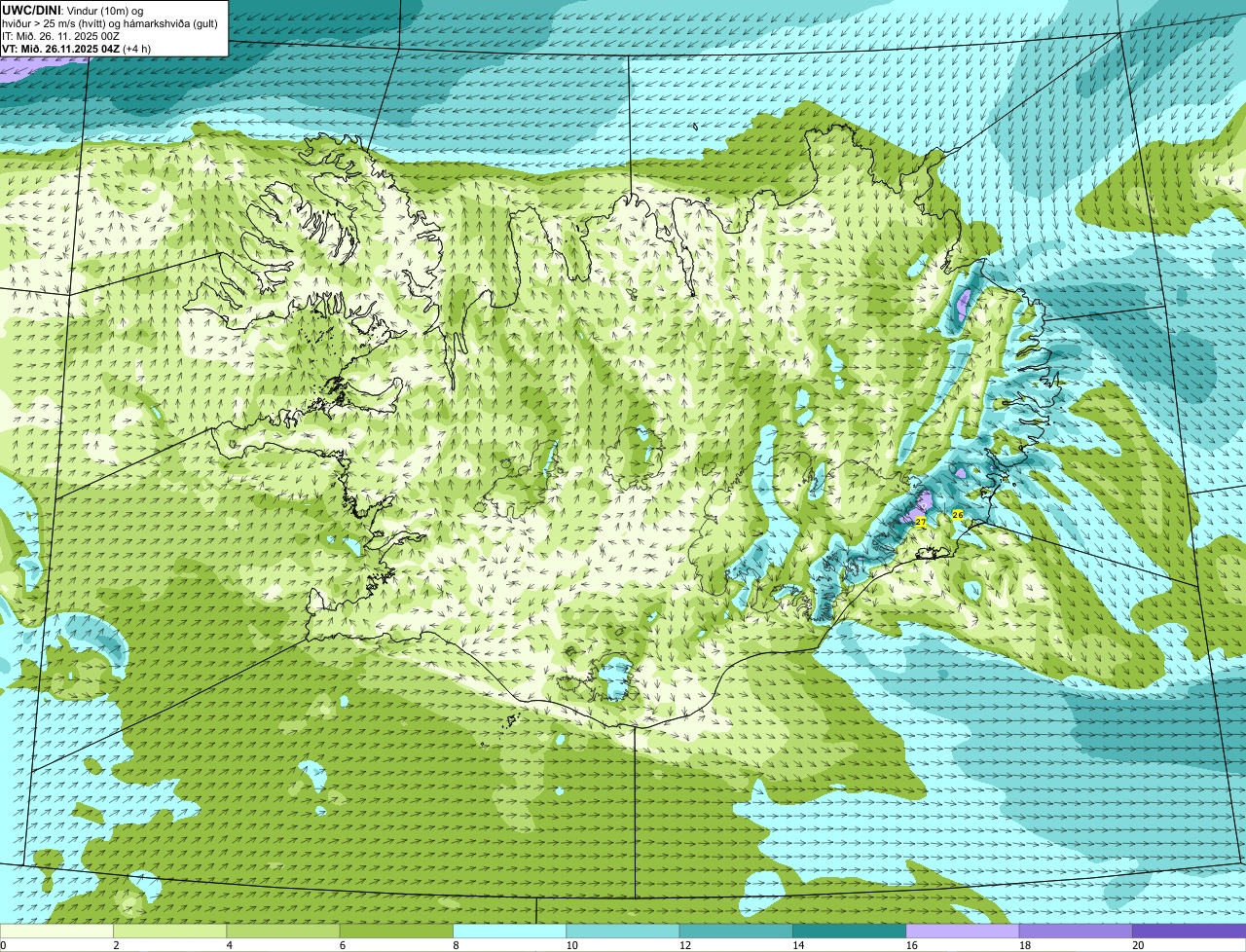Click the 'hviður > 25 m/s' legend description line
Screen dimensions: 1246x952
click(110, 23)
